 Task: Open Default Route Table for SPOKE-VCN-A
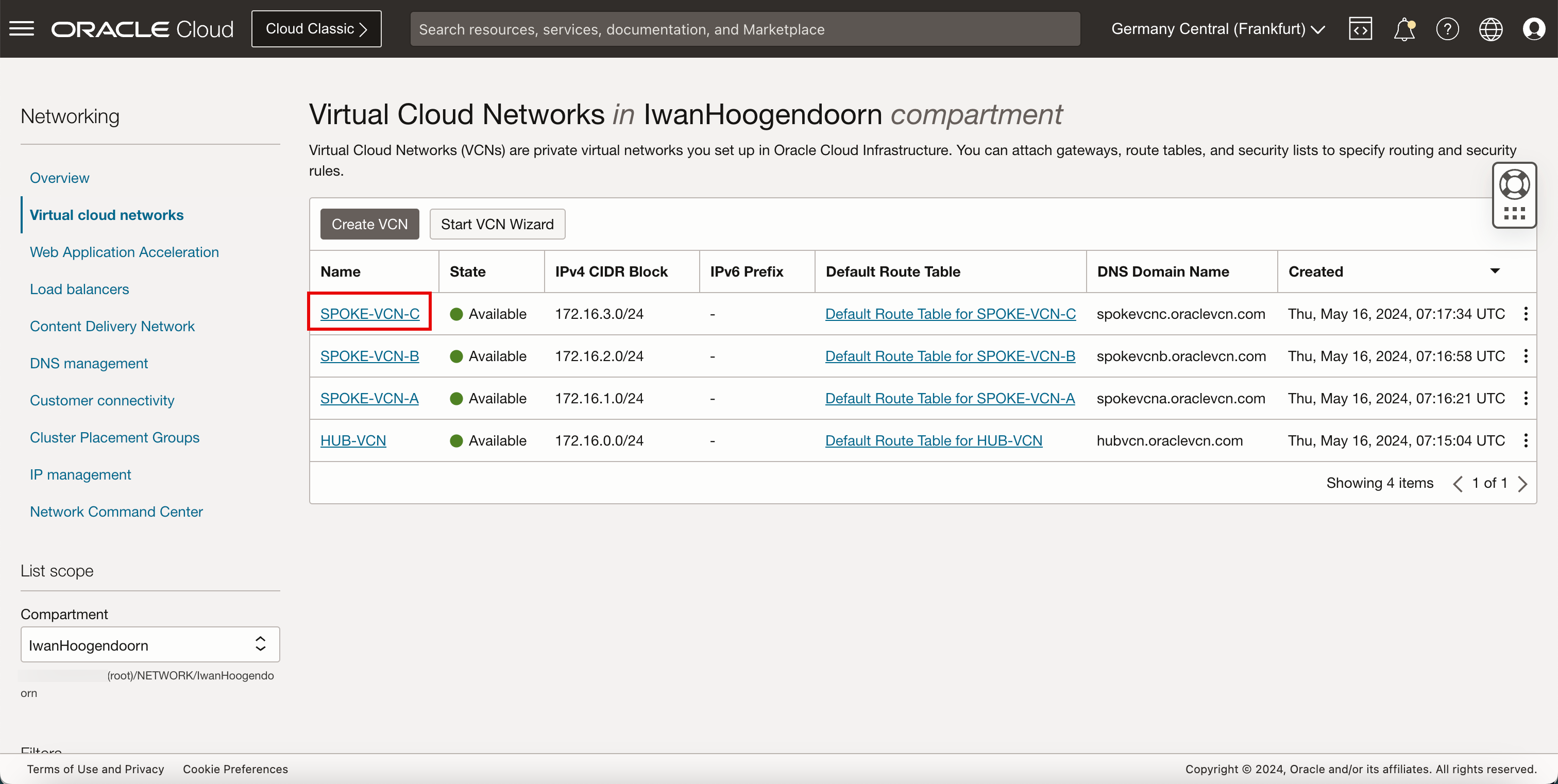950,398
